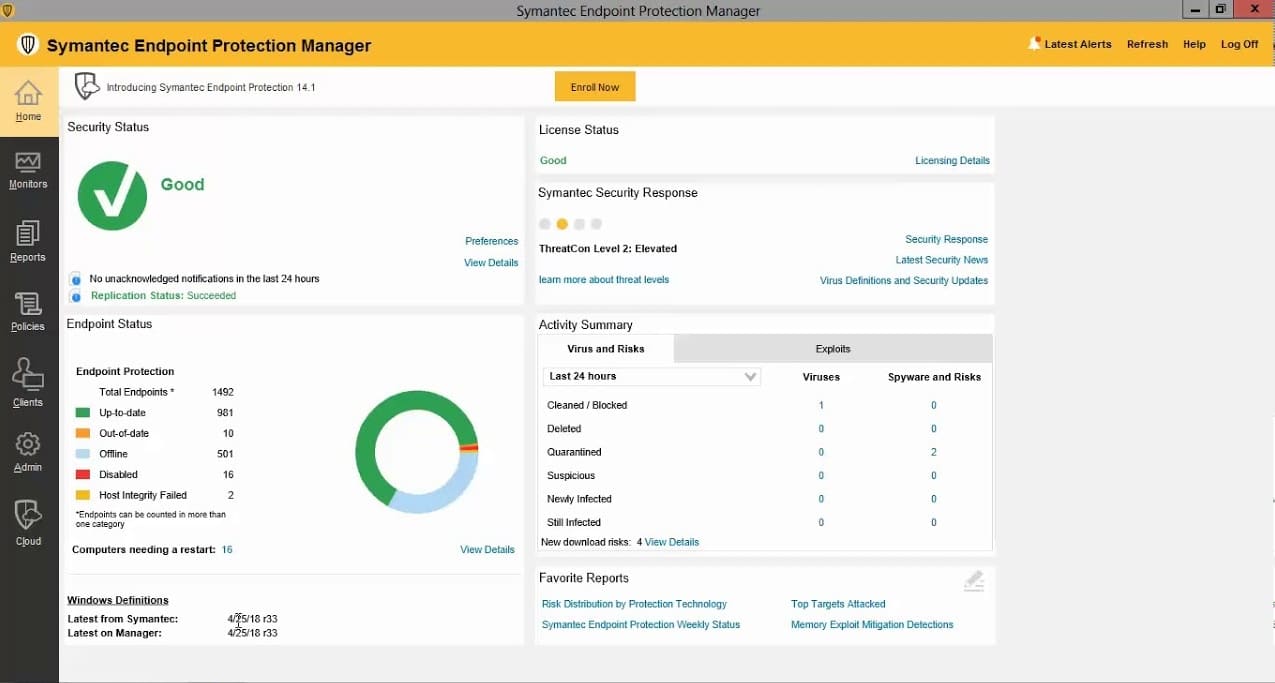The width and height of the screenshot is (1275, 683).
Task: Click the title bar Symantec shield icon
Action: point(8,10)
